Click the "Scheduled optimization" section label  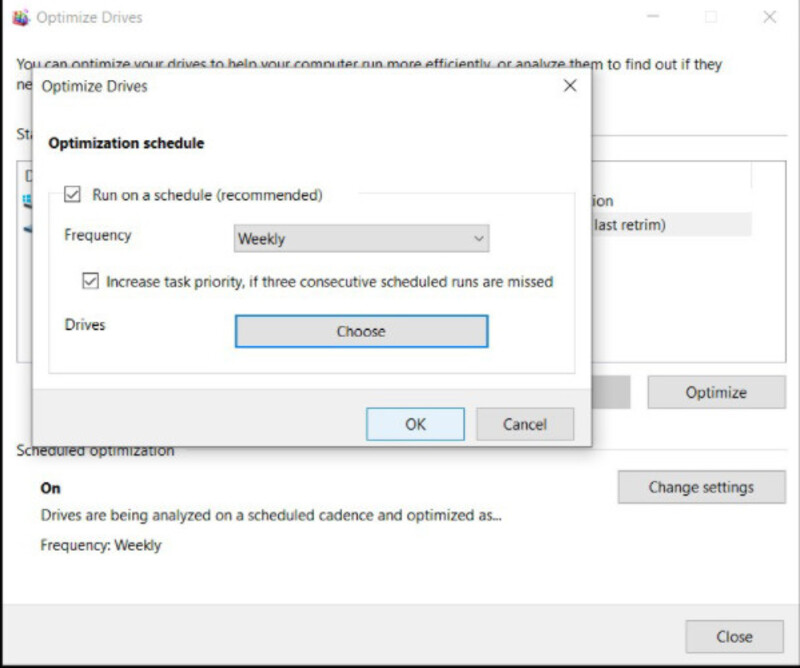tap(95, 451)
